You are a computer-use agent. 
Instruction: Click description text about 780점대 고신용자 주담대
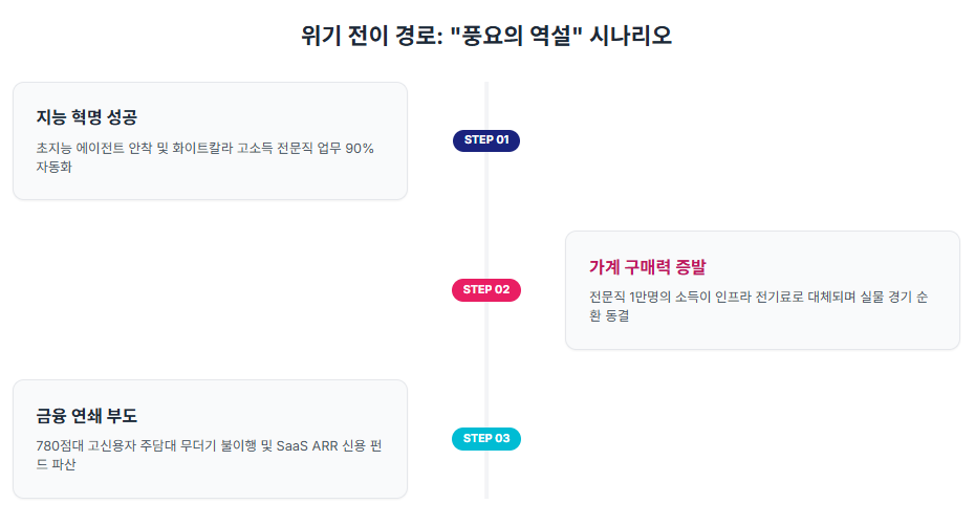click(x=209, y=455)
